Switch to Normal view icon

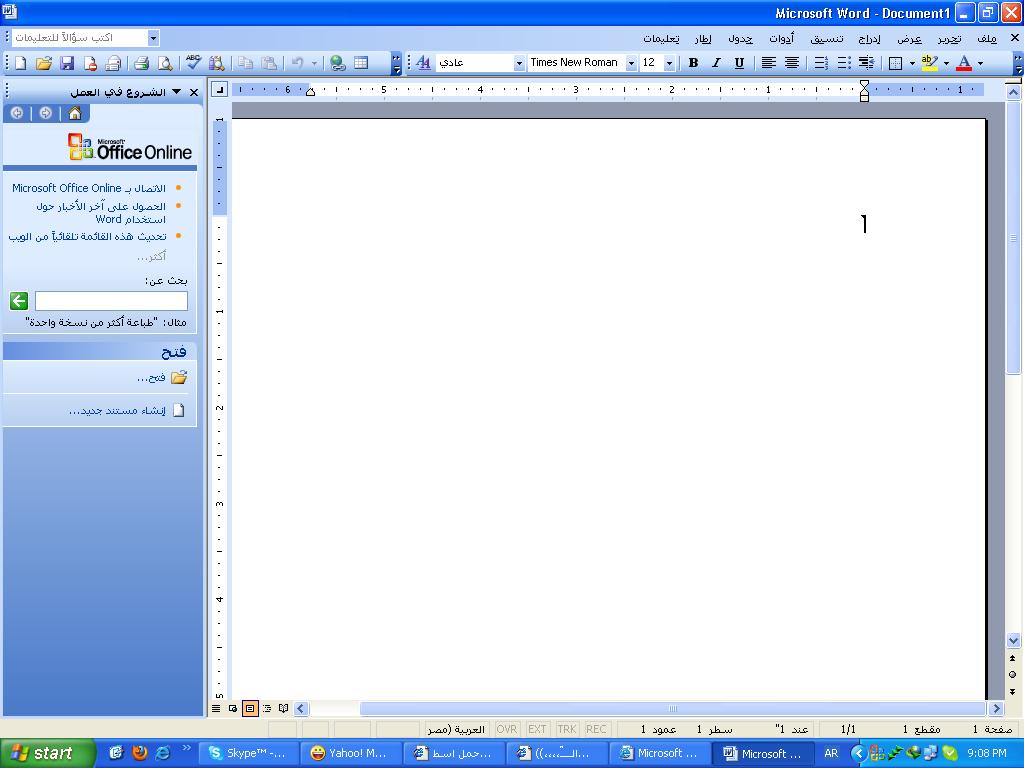coord(216,709)
